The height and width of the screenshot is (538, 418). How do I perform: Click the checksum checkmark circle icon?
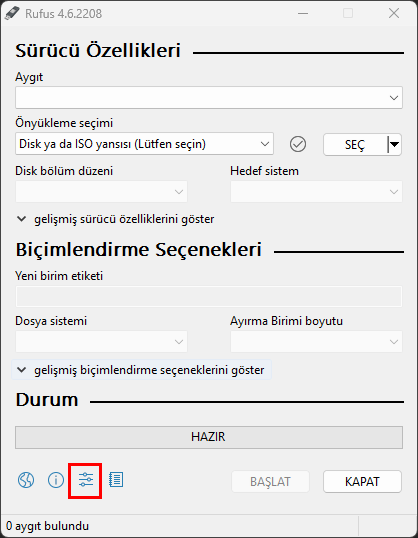click(298, 144)
